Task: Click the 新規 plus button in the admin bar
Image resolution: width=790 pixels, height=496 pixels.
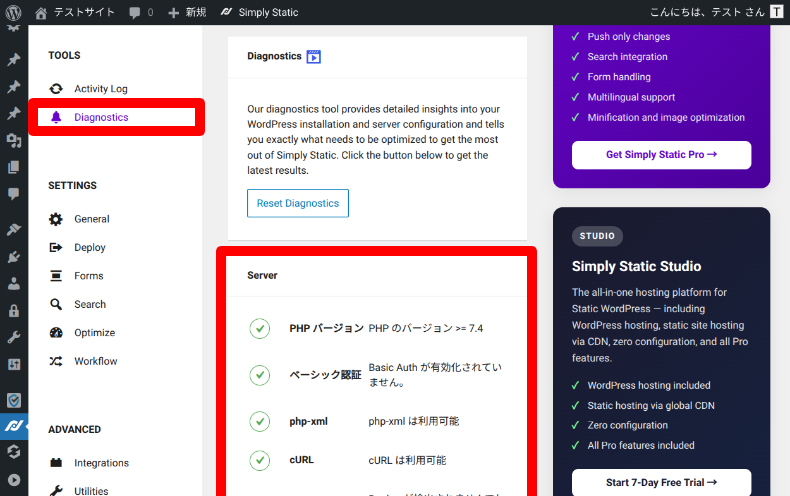Action: click(x=187, y=13)
